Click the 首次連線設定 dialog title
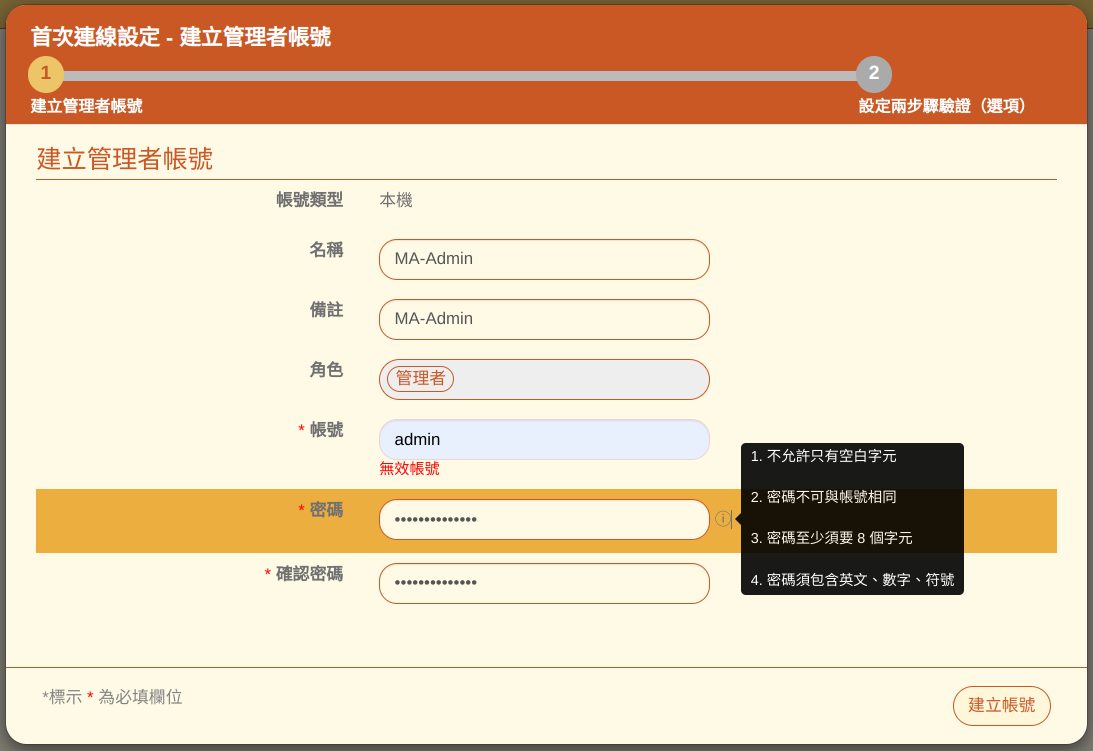 click(x=180, y=37)
